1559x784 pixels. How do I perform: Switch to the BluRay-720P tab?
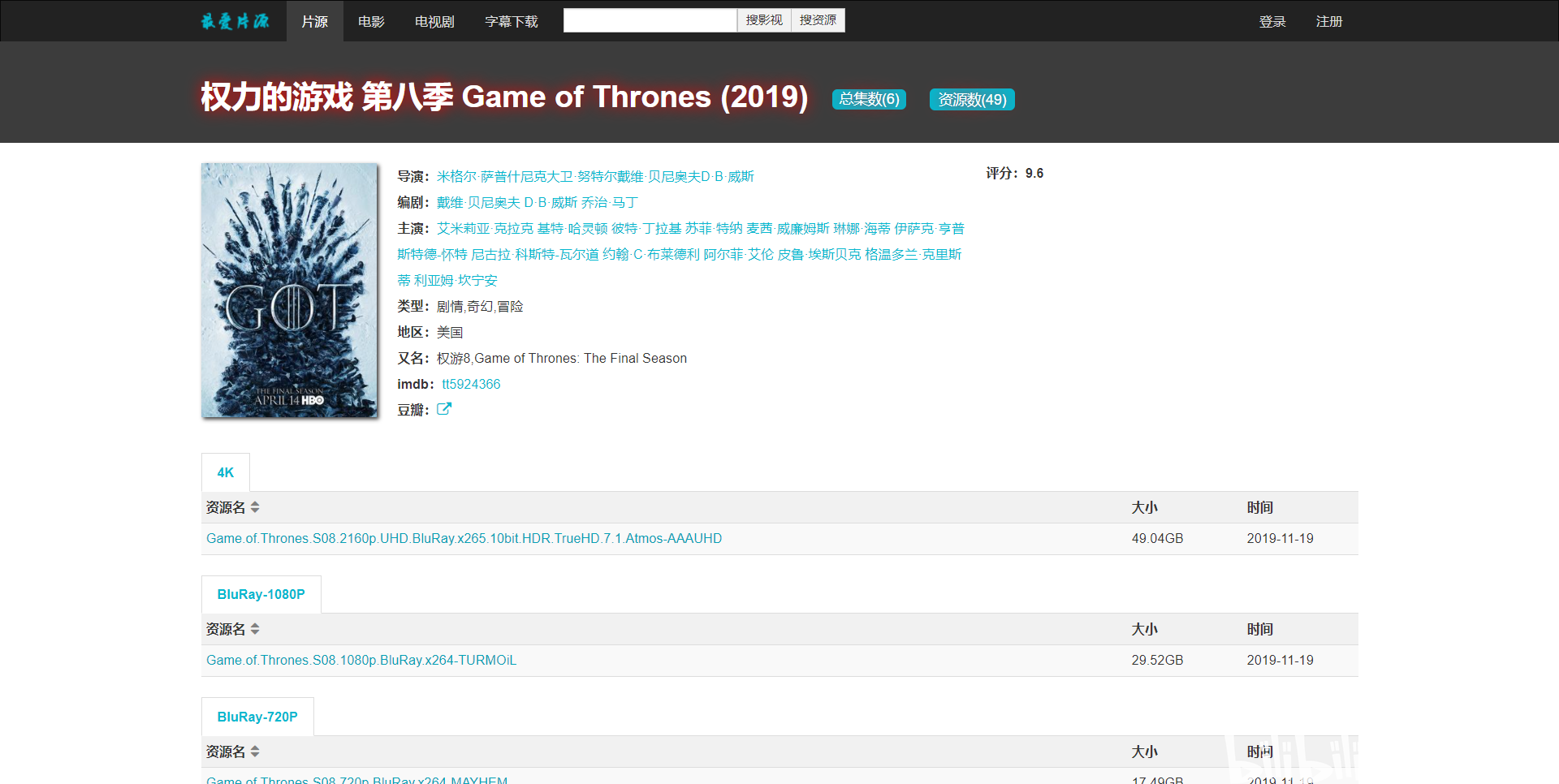(x=257, y=717)
